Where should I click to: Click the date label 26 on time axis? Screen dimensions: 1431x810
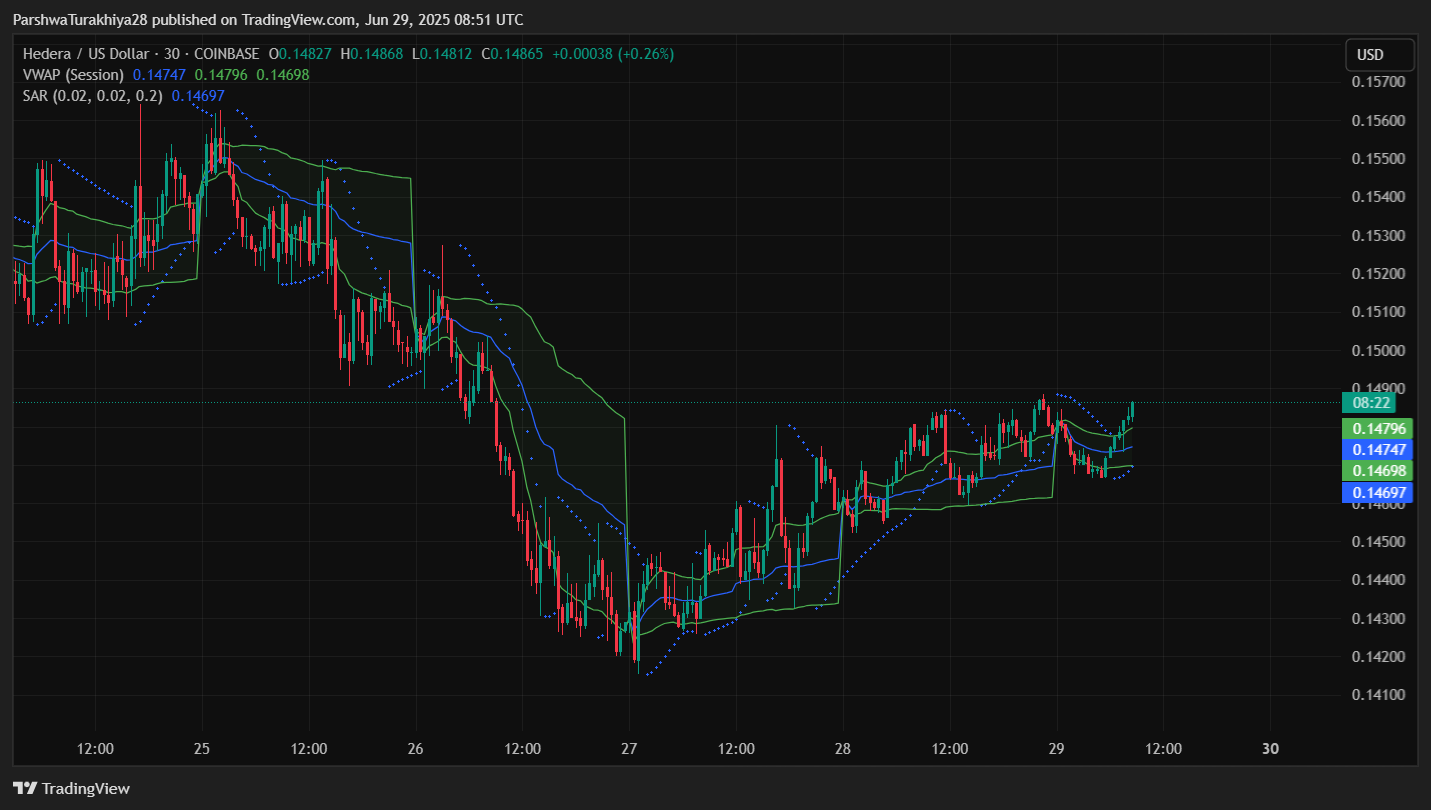coord(416,748)
